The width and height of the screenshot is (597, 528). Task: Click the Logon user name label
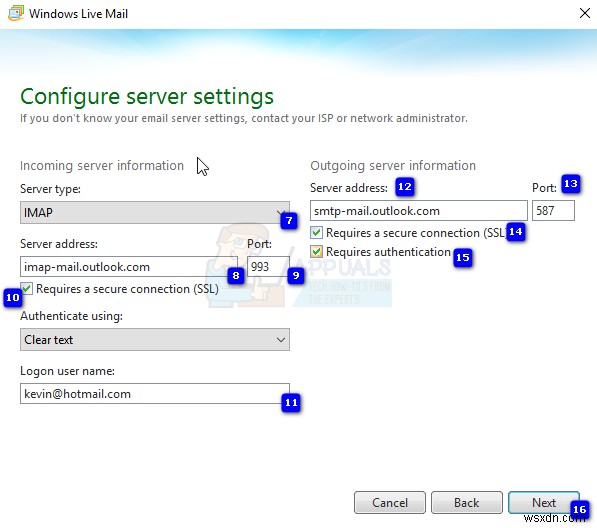coord(67,371)
